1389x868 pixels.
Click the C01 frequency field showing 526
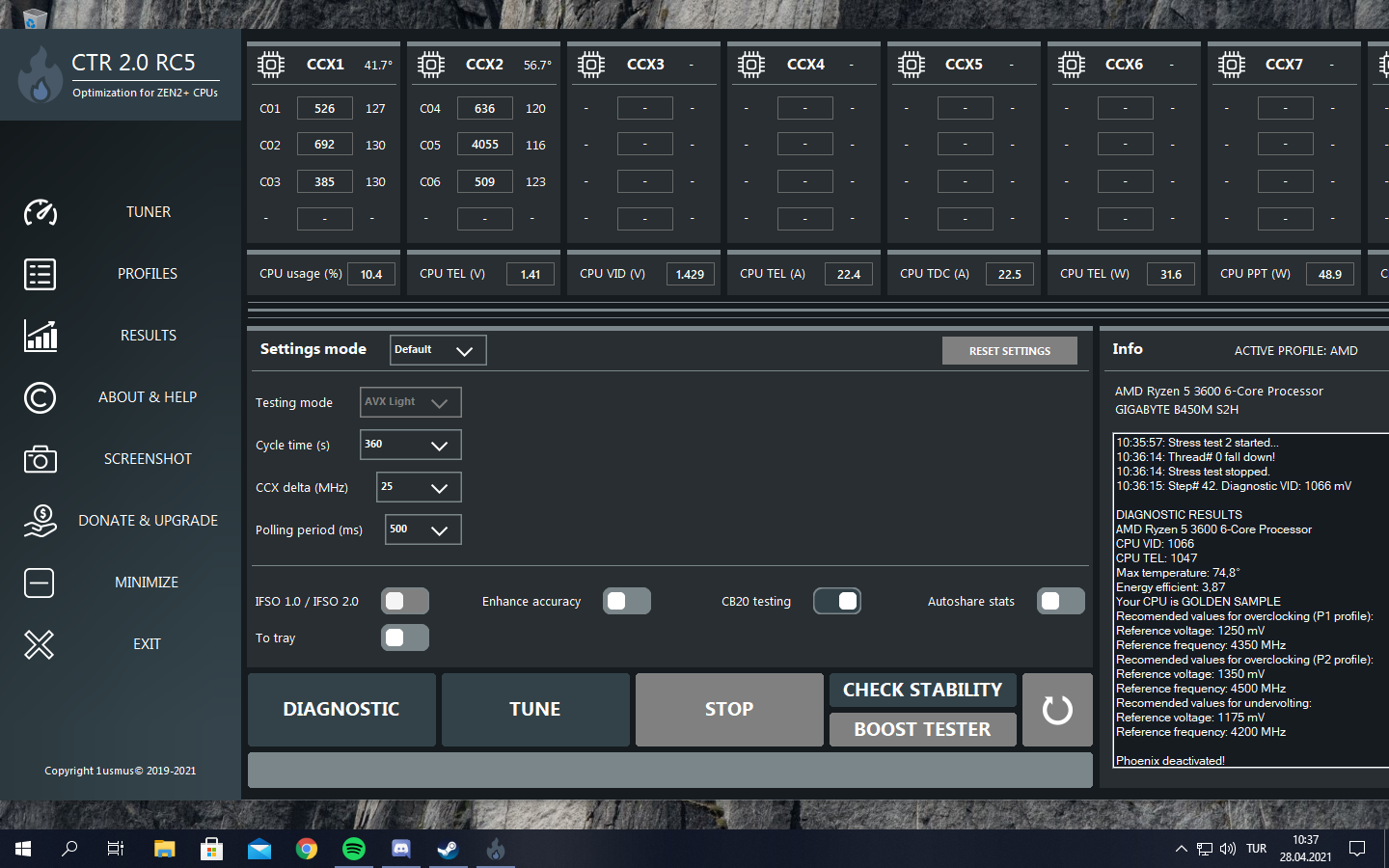[325, 108]
